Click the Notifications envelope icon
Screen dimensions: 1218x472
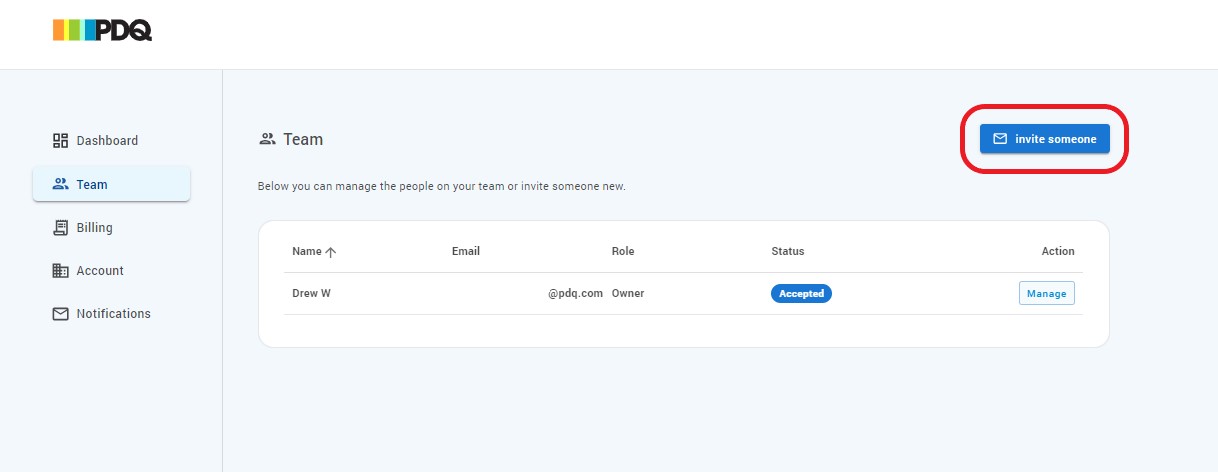click(60, 314)
